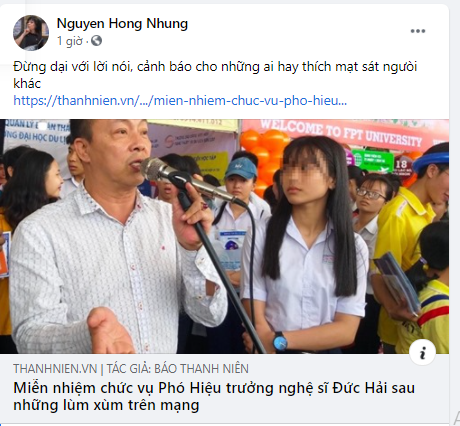Click the info icon on article image

tap(422, 352)
